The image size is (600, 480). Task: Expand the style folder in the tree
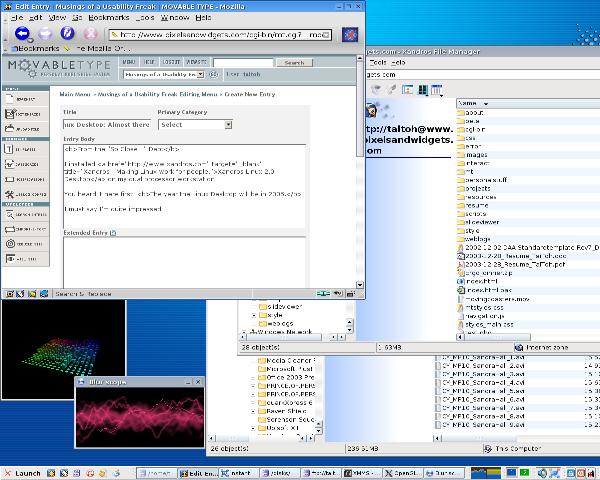click(x=254, y=315)
